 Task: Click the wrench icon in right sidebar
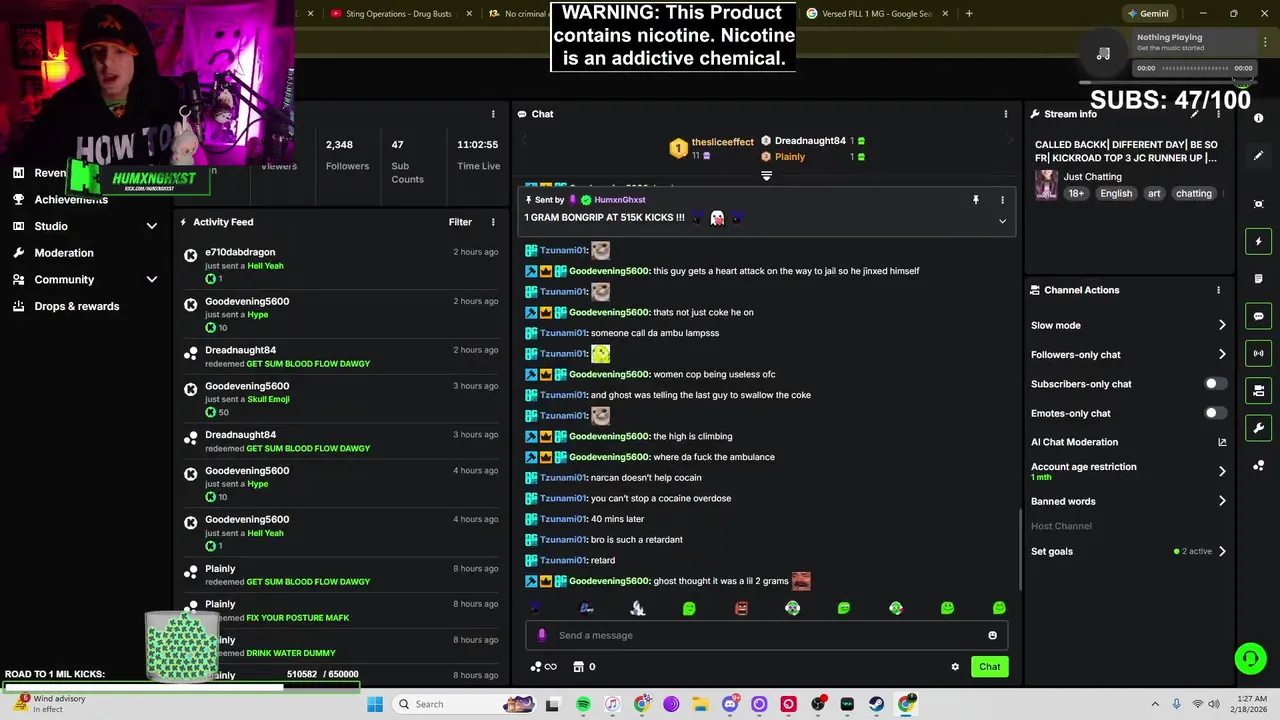point(1258,428)
